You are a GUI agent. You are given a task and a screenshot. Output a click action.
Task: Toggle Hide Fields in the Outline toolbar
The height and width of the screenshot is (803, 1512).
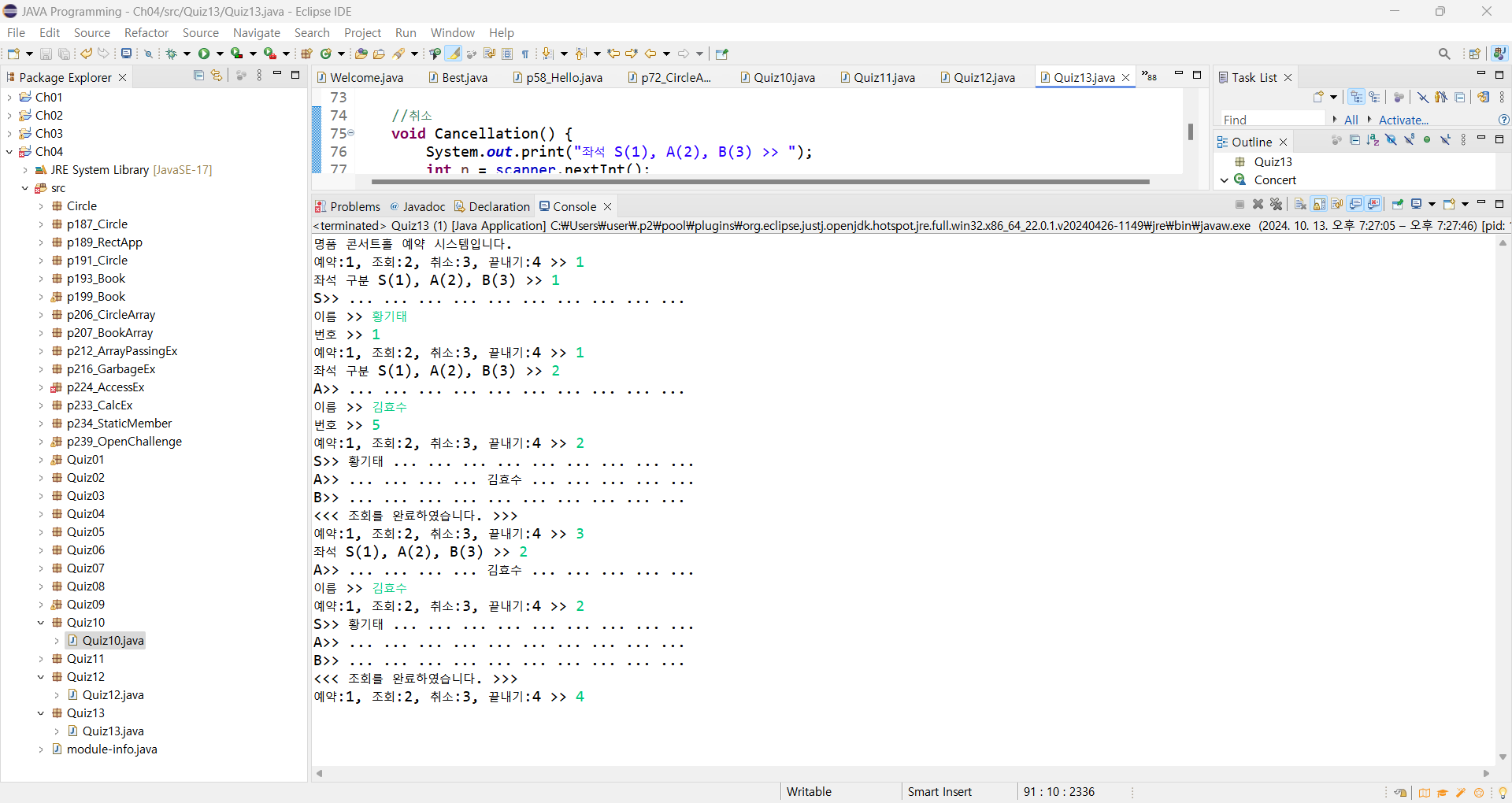point(1391,140)
